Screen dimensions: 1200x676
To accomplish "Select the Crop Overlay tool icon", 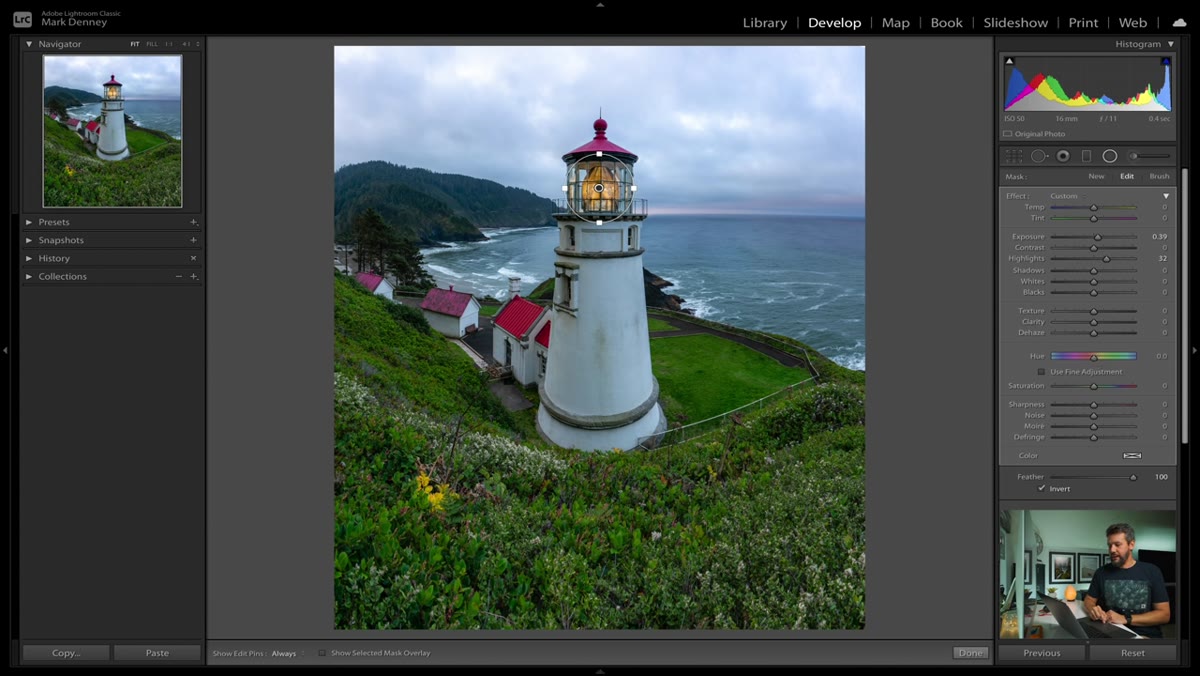I will (1014, 156).
